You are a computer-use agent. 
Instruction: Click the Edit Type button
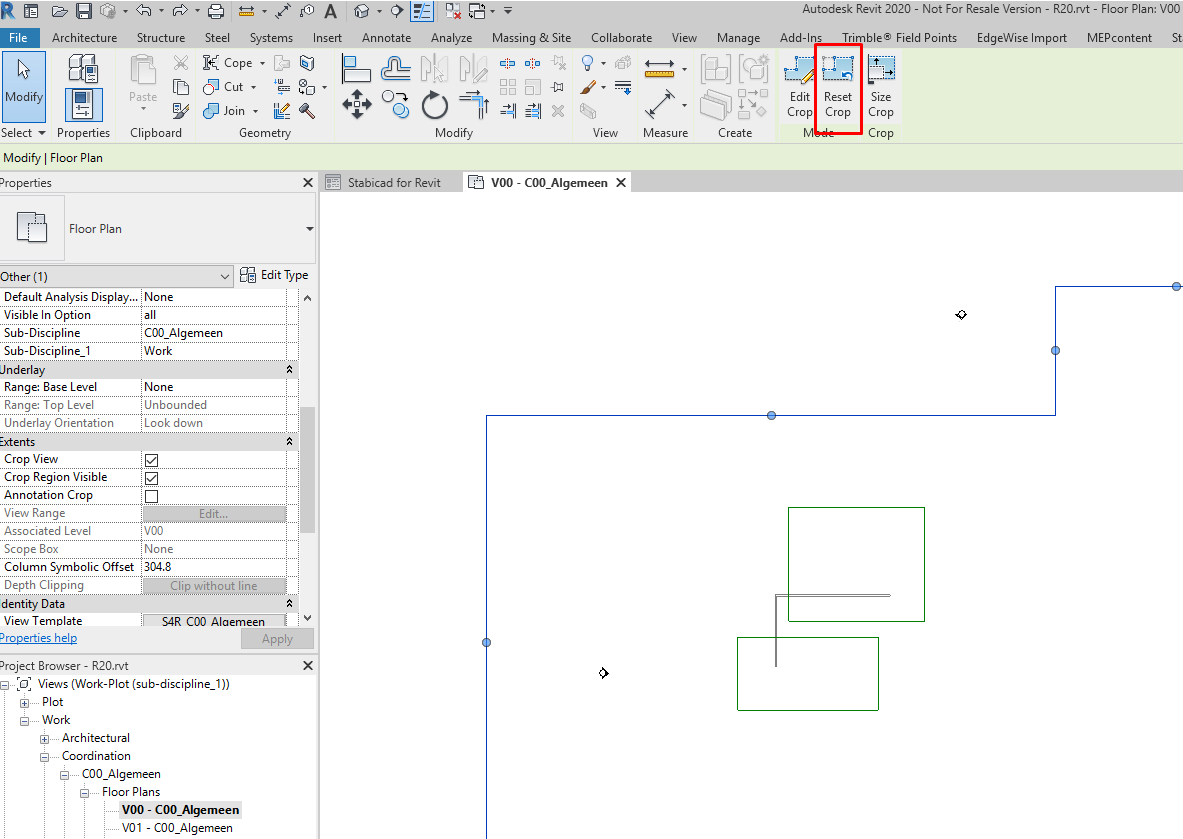[x=275, y=275]
